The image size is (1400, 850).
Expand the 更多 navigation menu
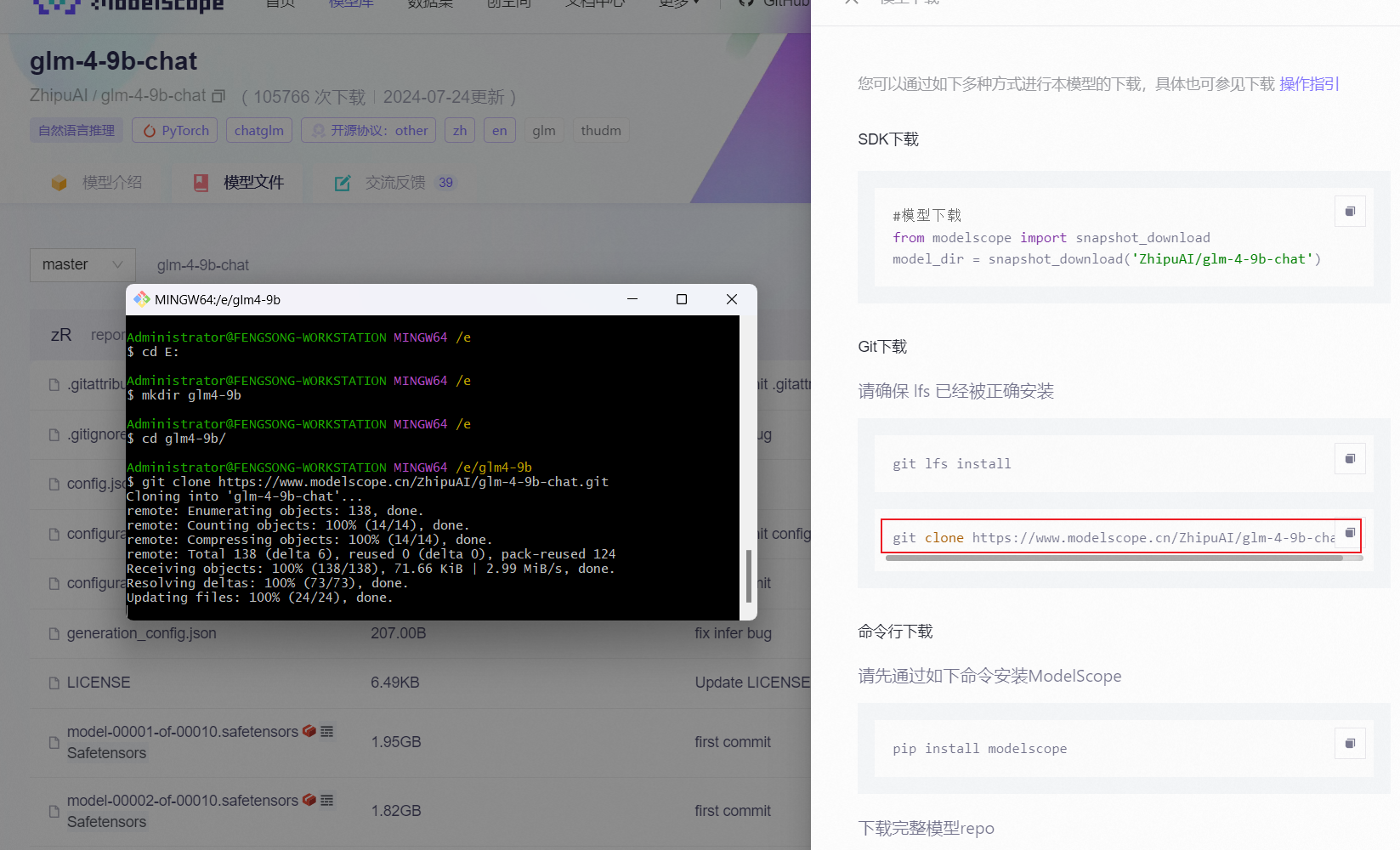pyautogui.click(x=677, y=3)
